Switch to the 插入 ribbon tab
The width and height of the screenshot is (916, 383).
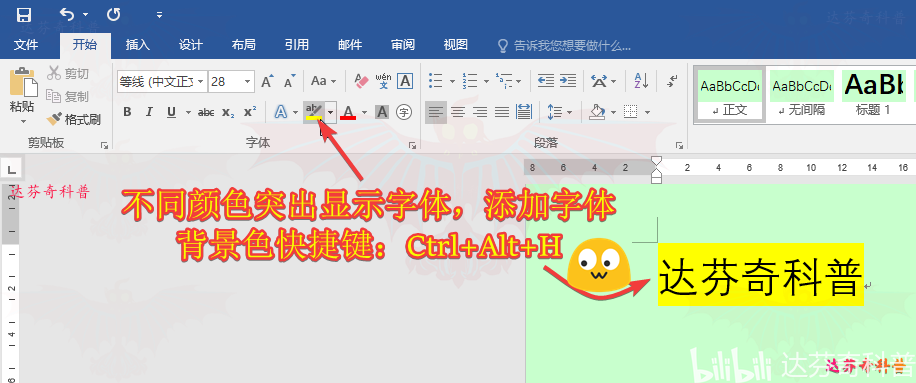(x=138, y=45)
